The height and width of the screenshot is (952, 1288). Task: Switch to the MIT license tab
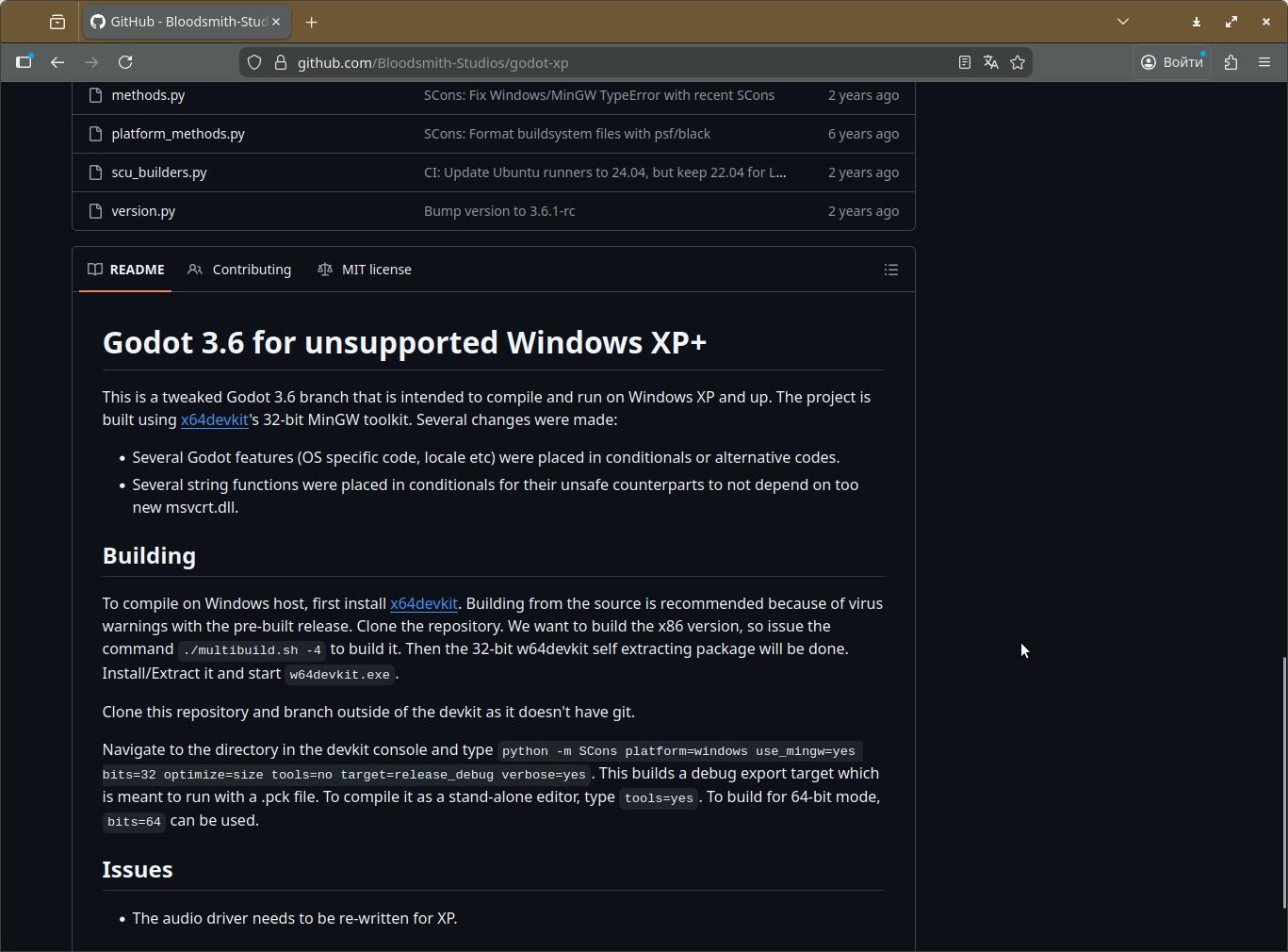365,270
